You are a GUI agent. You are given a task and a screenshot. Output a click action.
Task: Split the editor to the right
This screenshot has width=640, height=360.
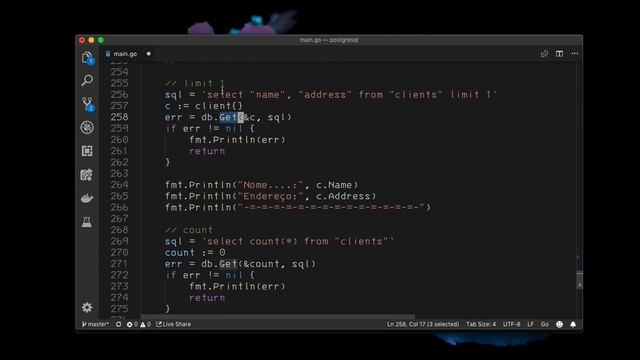(x=559, y=54)
